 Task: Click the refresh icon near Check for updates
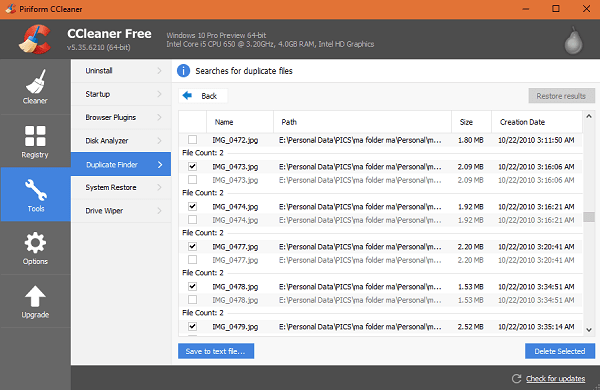tap(517, 379)
